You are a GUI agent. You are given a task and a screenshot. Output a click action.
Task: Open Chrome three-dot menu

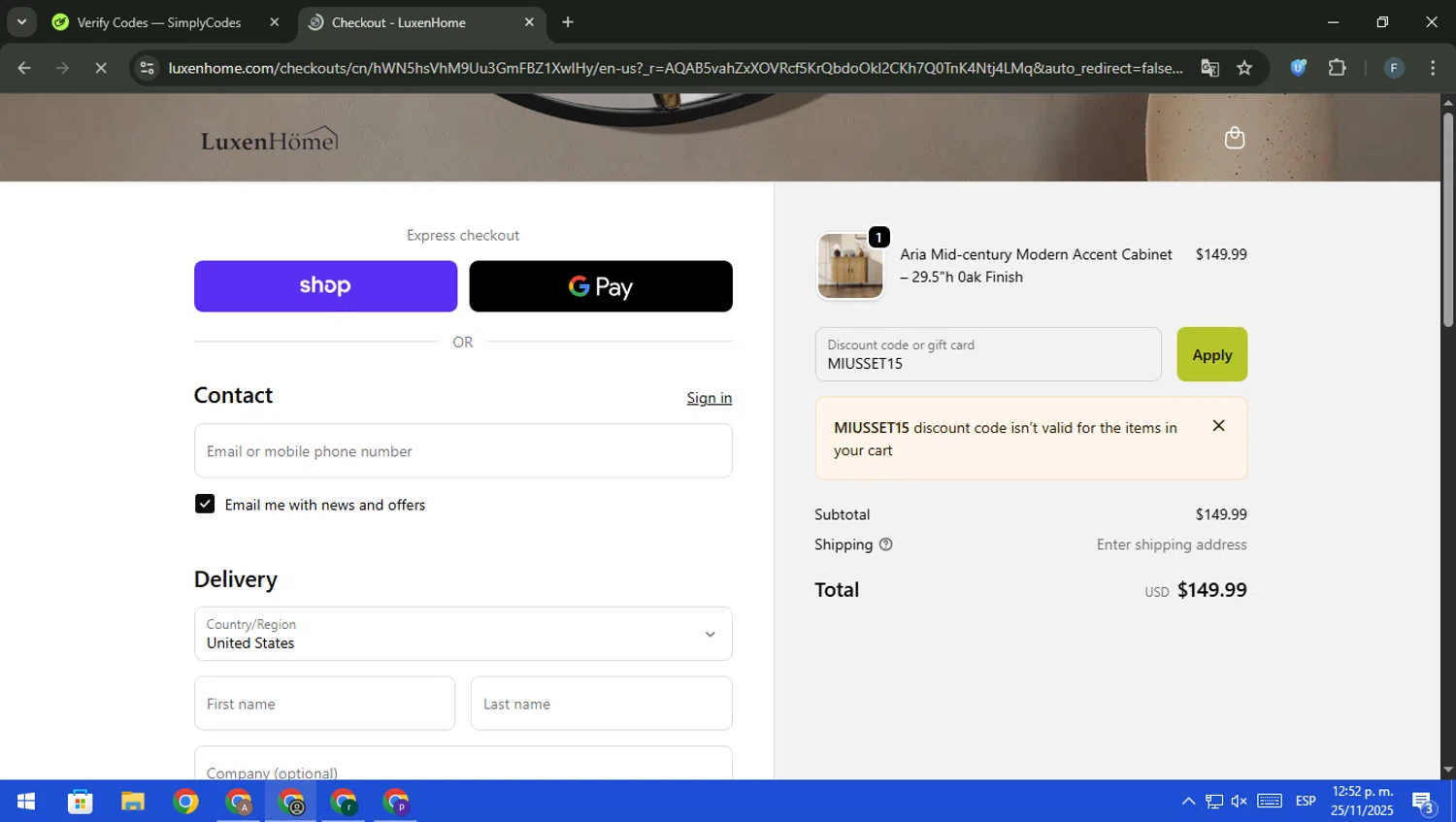pos(1433,68)
